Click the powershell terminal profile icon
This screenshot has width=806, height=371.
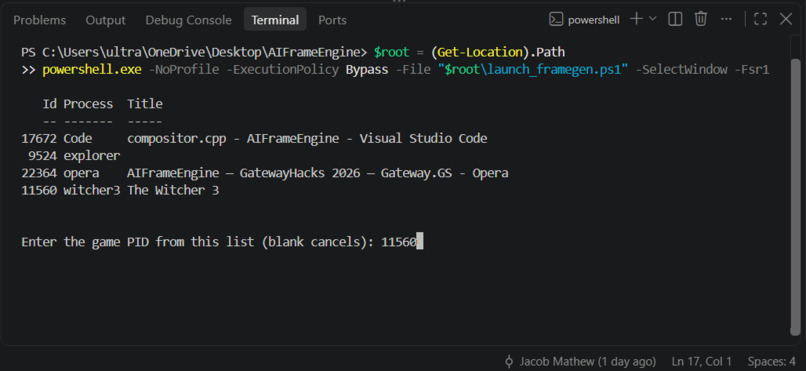coord(556,20)
